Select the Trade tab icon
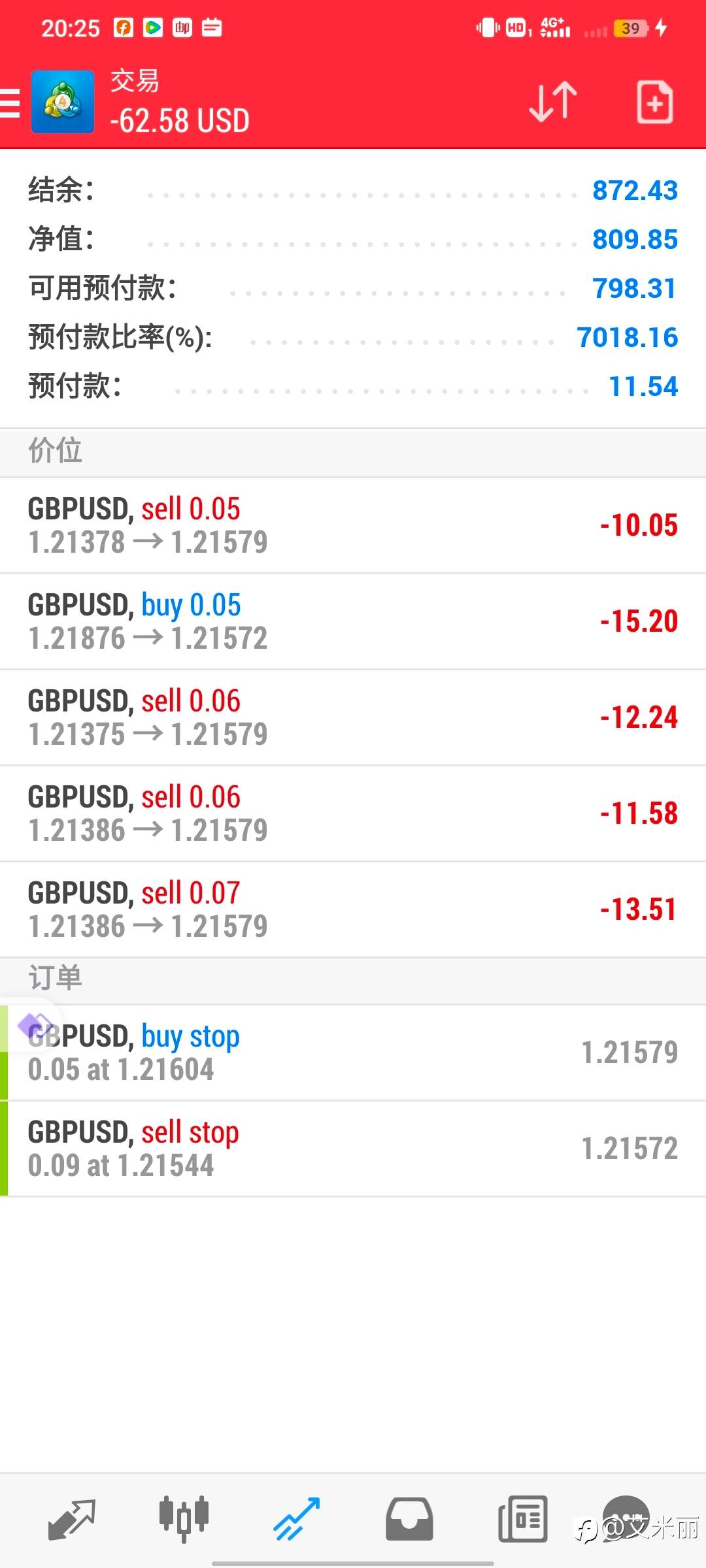 pos(296,1518)
